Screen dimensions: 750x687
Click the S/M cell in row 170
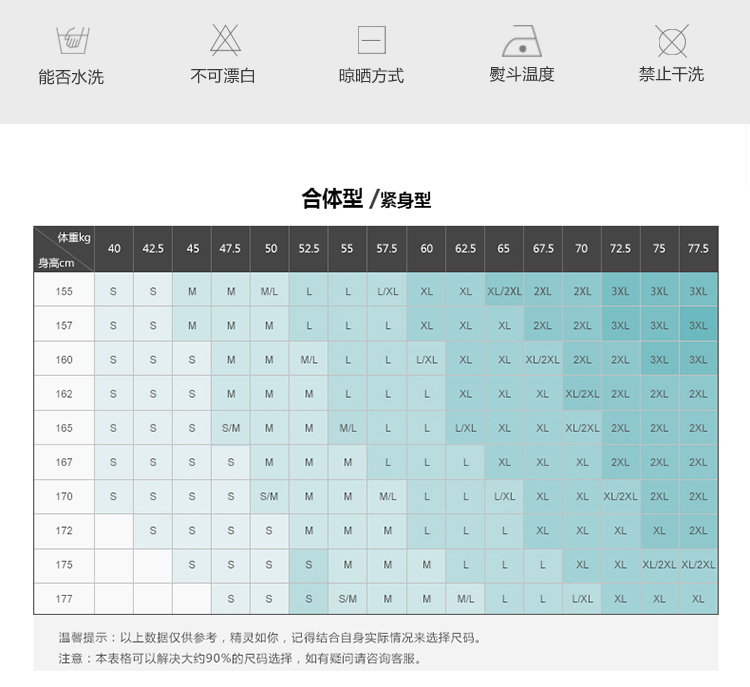click(x=269, y=496)
